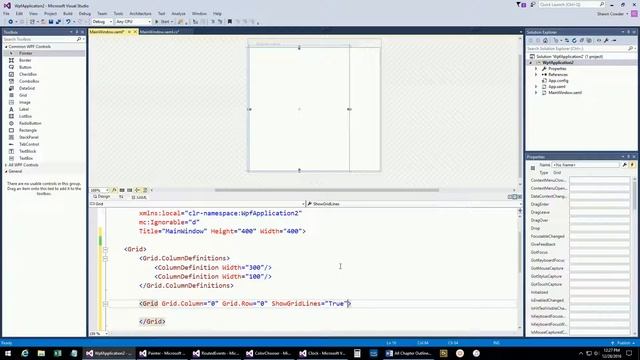640x360 pixels.
Task: Click the Refresh icon in Solution Explorer
Action: pyautogui.click(x=574, y=40)
